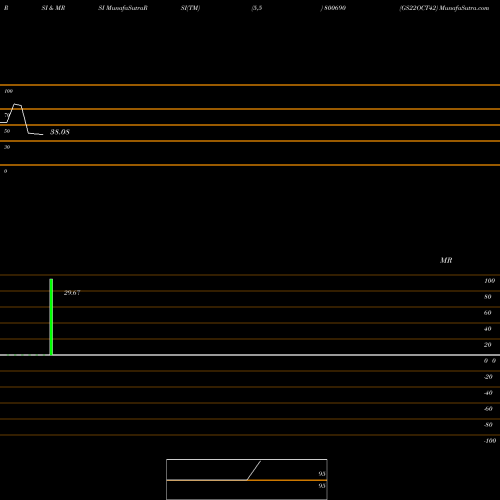Click the -100 axis label in MR panel
Image resolution: width=500 pixels, height=500 pixels.
pos(490,441)
